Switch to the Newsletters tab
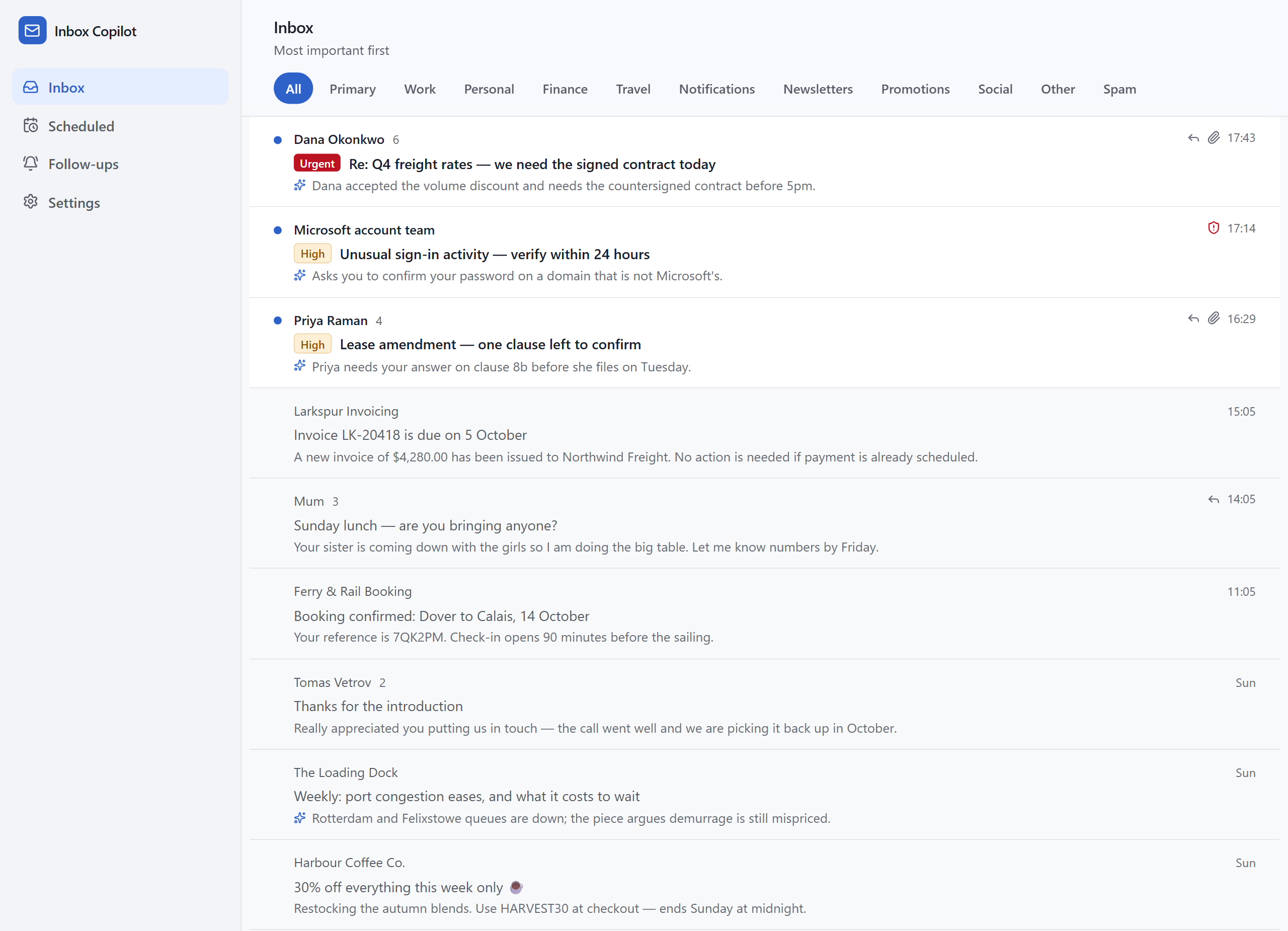1288x931 pixels. click(x=818, y=89)
